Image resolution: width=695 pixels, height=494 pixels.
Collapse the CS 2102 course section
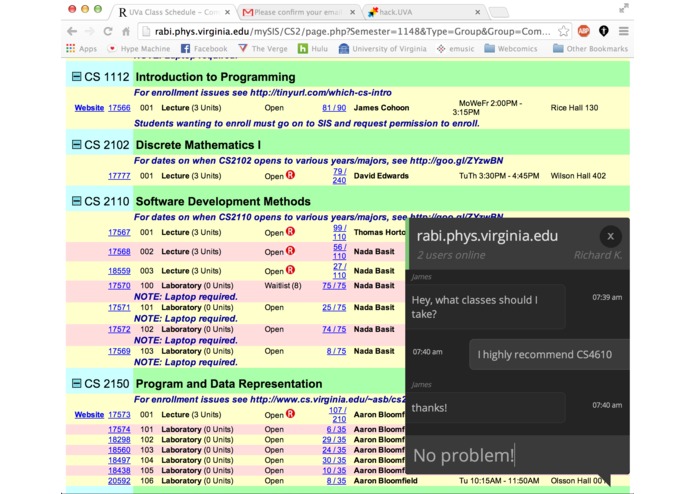point(76,144)
